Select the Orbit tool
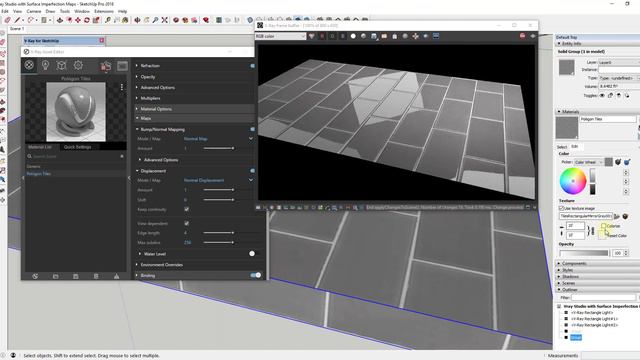Screen dimensions: 640x360 coord(138,20)
